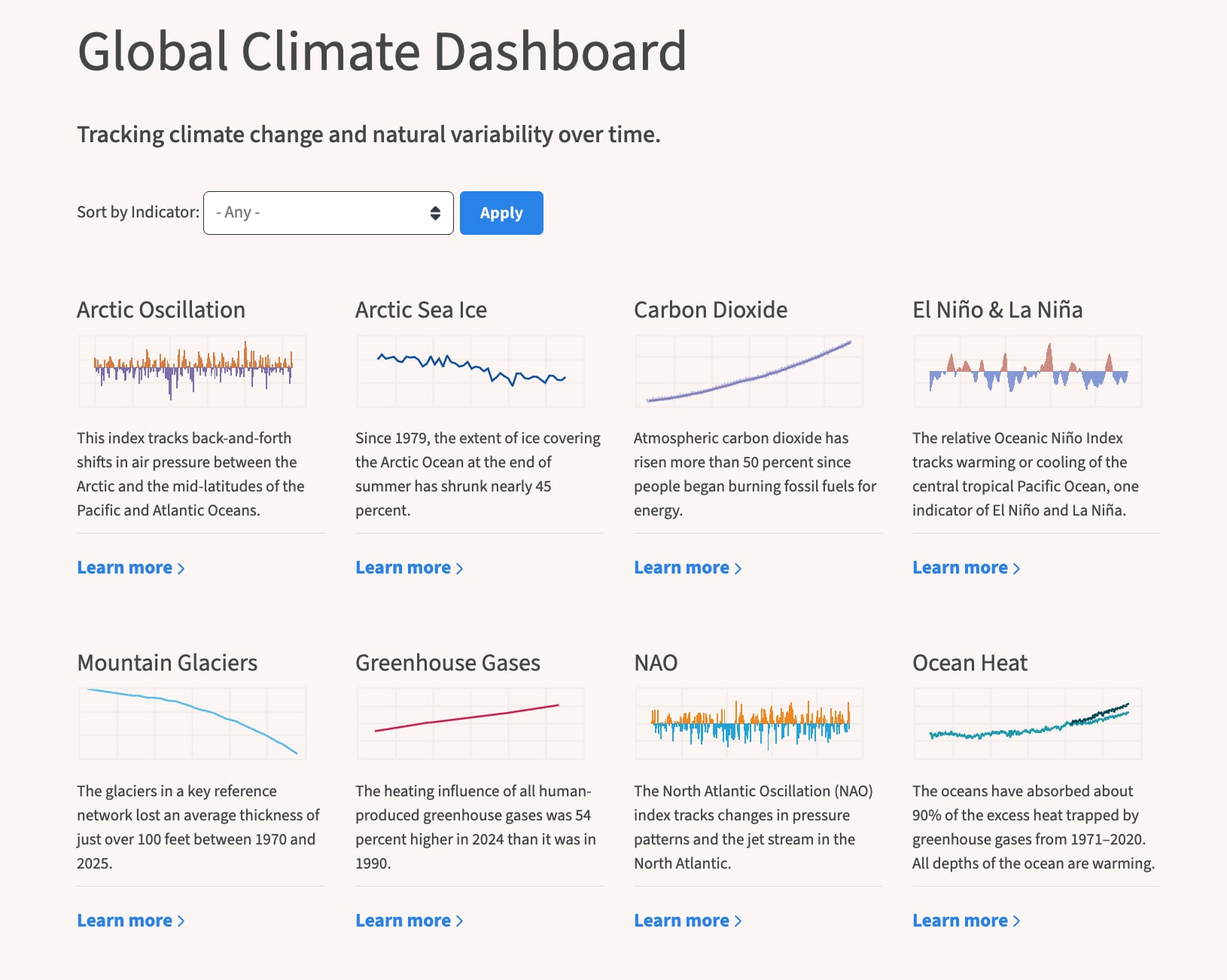Viewport: 1227px width, 980px height.
Task: Click the Arctic Sea Ice heading
Action: (421, 310)
